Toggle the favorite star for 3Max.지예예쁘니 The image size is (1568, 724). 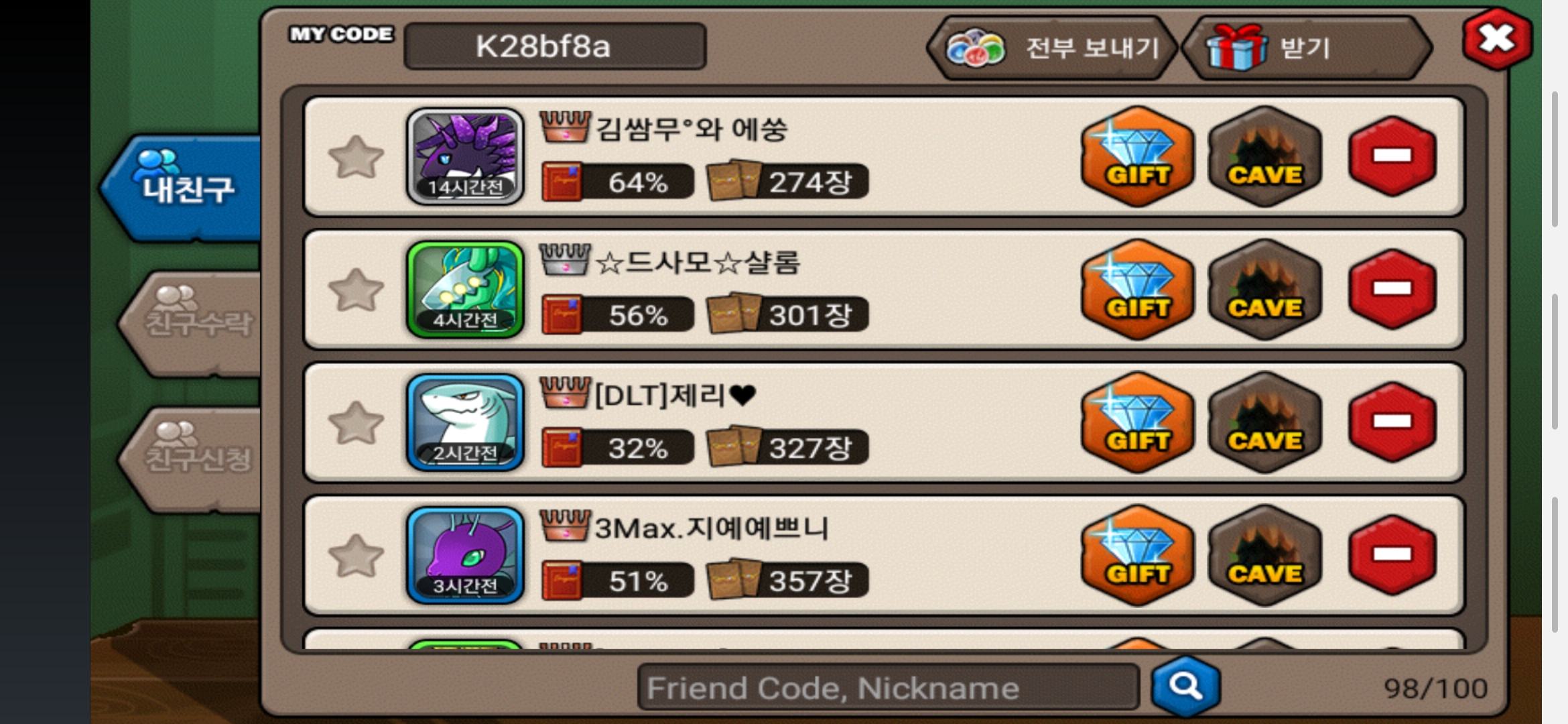pos(356,556)
